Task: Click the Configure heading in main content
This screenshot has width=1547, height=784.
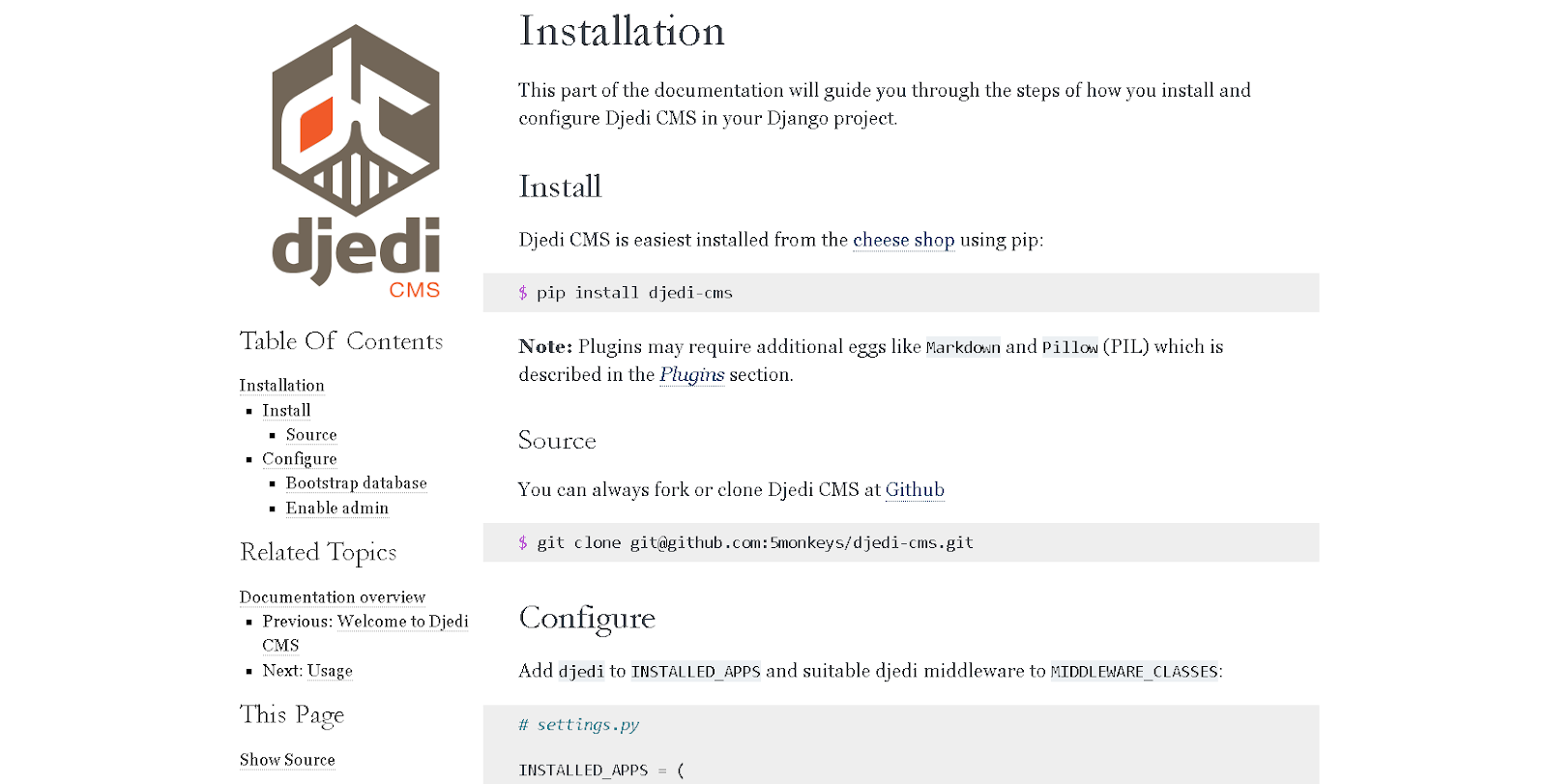Action: coord(587,618)
